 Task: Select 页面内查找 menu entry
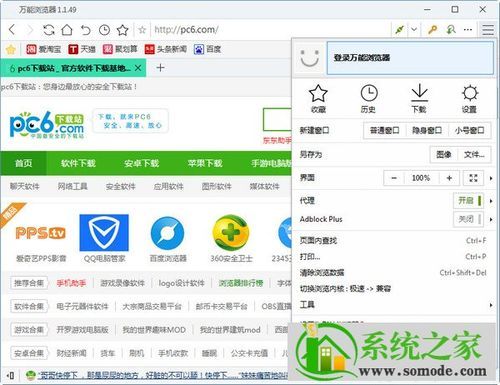(x=393, y=240)
